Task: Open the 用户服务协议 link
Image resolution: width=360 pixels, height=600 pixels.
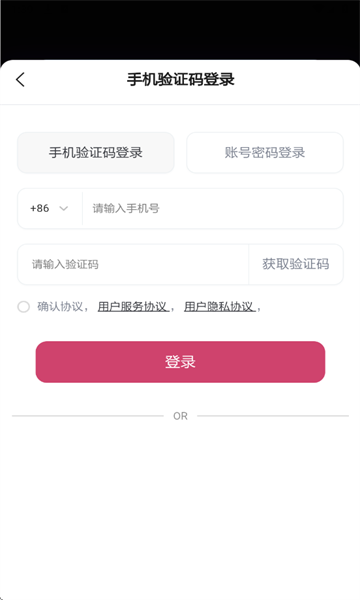Action: (132, 307)
